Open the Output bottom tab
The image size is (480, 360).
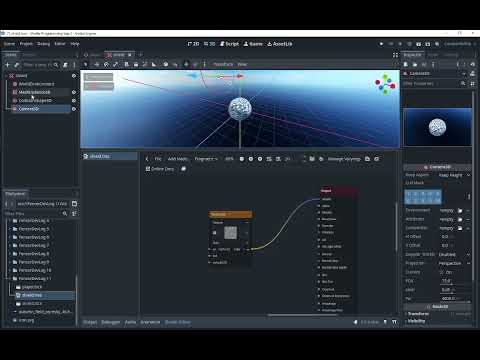click(90, 322)
